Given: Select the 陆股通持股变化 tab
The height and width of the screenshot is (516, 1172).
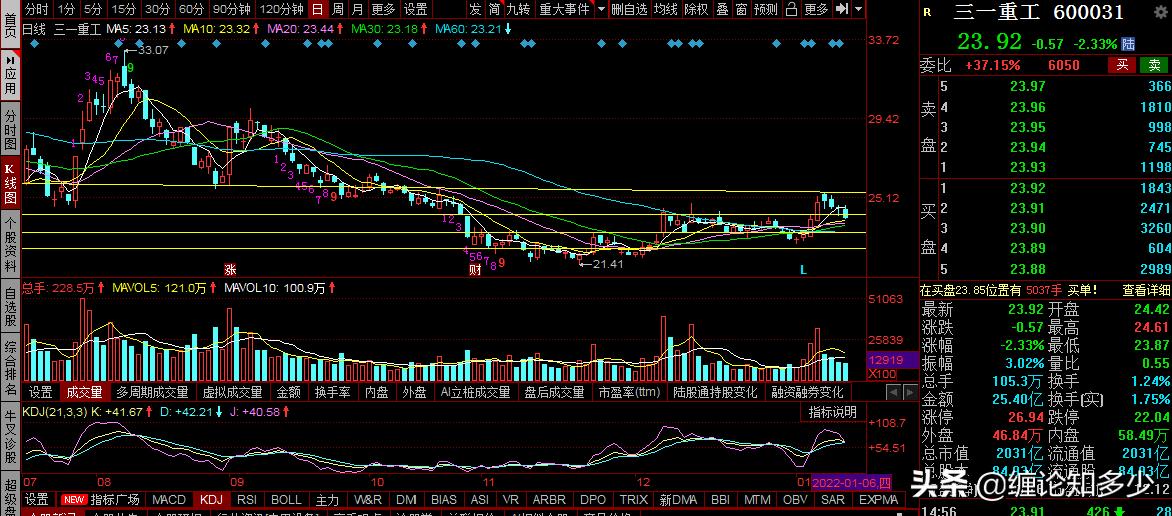Looking at the screenshot, I should coord(715,393).
